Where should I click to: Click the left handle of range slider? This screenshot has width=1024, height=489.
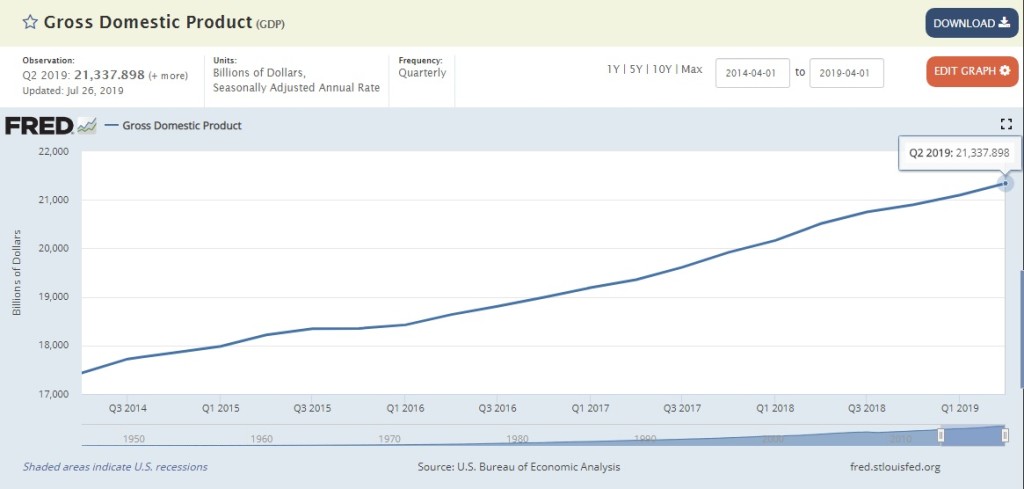pos(940,434)
